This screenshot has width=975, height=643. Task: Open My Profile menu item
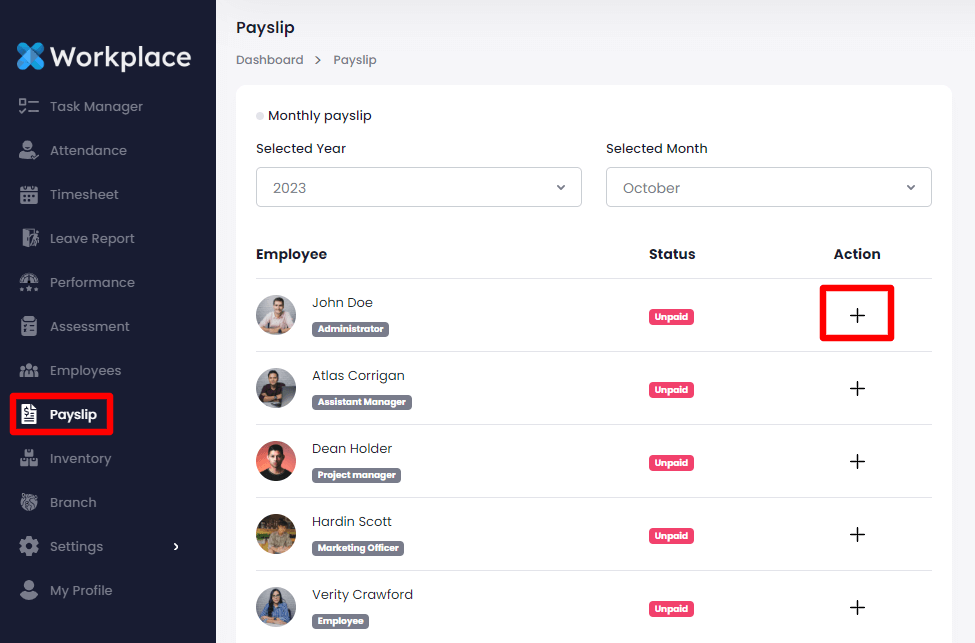coord(80,590)
